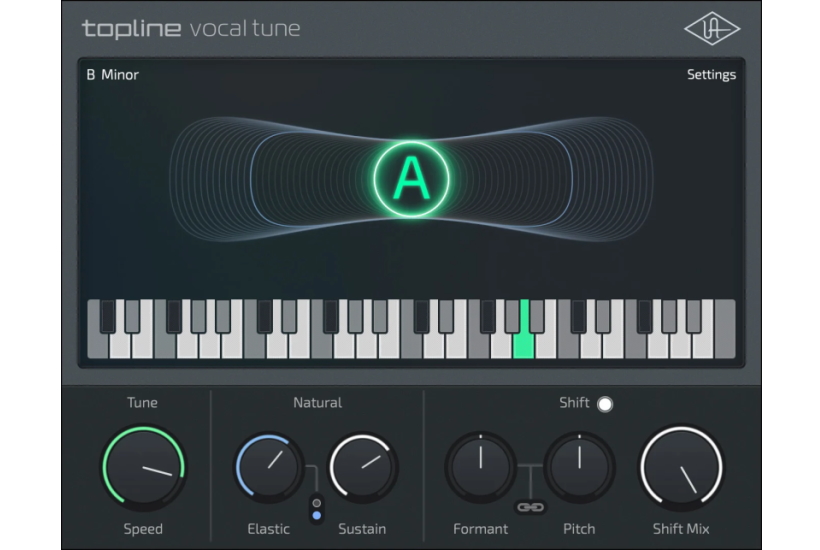Toggle the Shift power button
The width and height of the screenshot is (820, 550).
[x=605, y=404]
